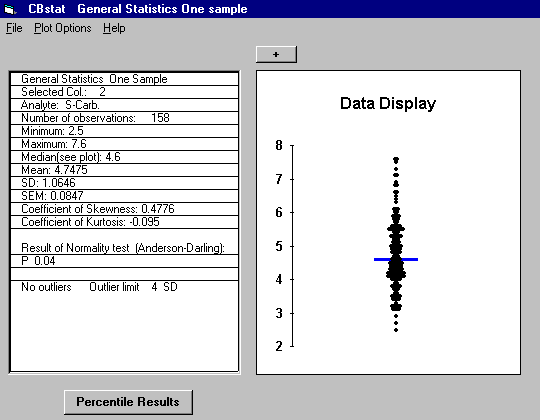The height and width of the screenshot is (420, 540).
Task: Click the y-axis label 7
Action: coord(279,179)
